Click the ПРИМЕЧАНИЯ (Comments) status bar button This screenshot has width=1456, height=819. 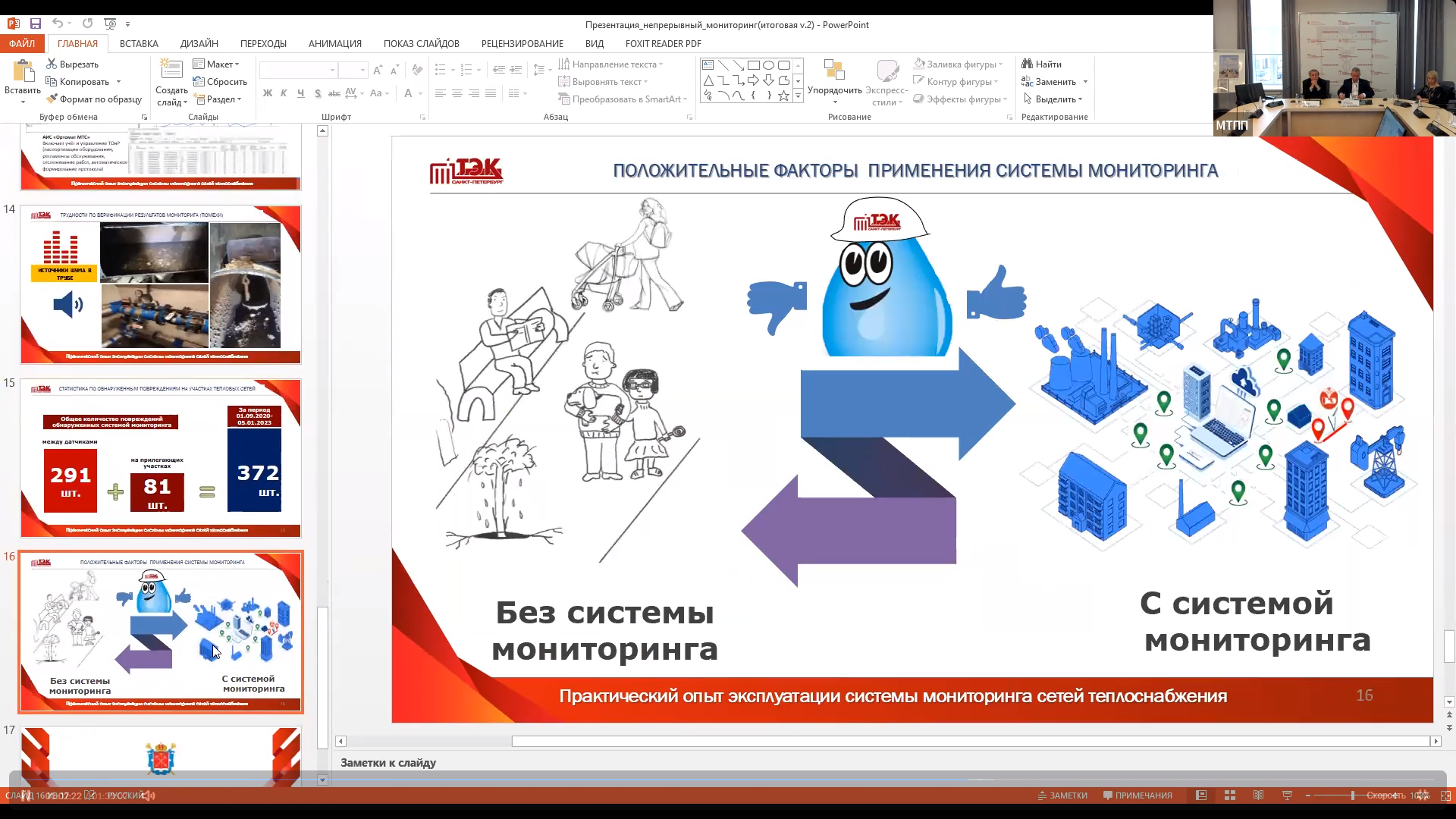coord(1137,795)
